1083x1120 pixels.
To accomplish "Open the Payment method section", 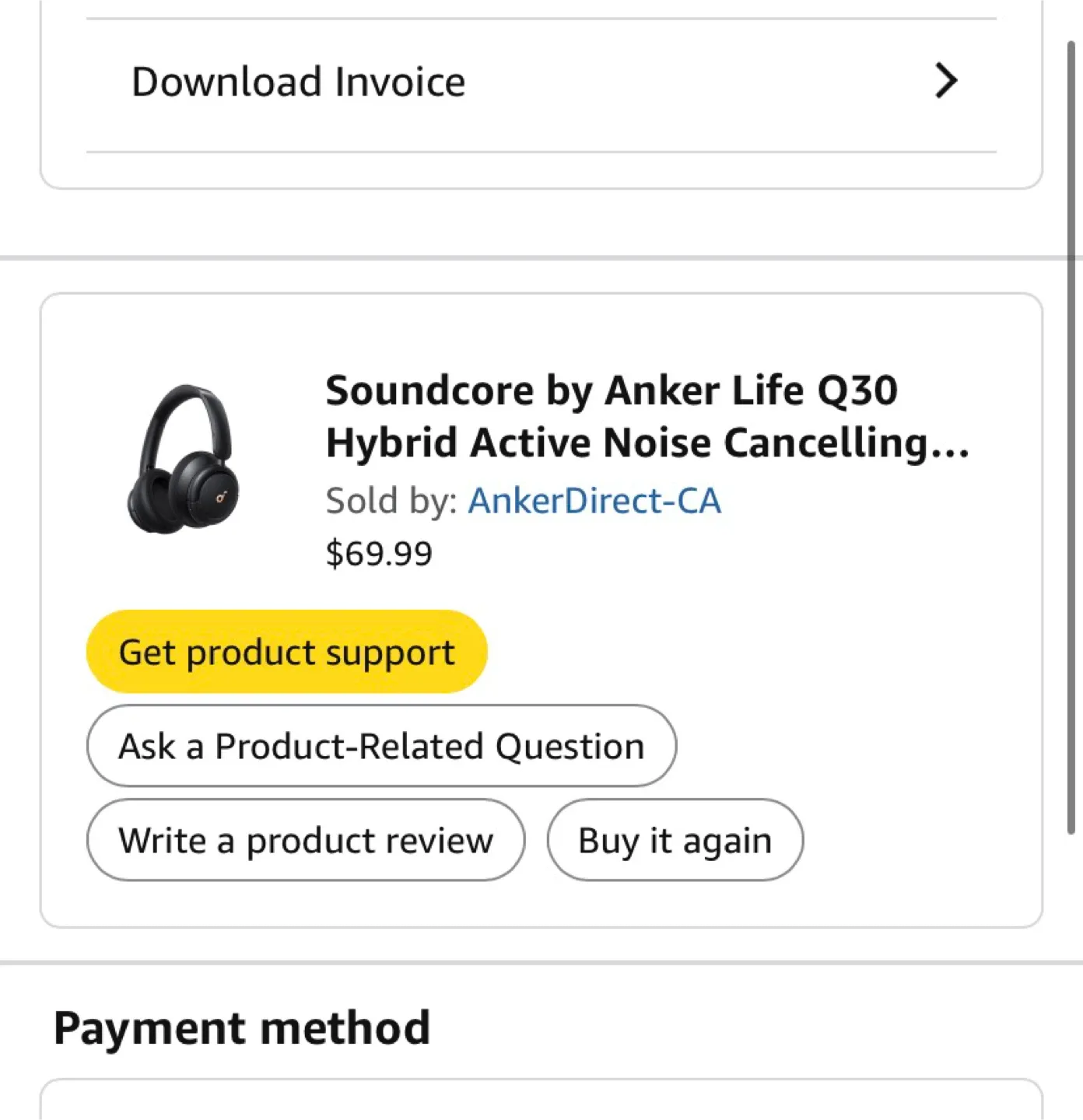I will click(242, 1027).
